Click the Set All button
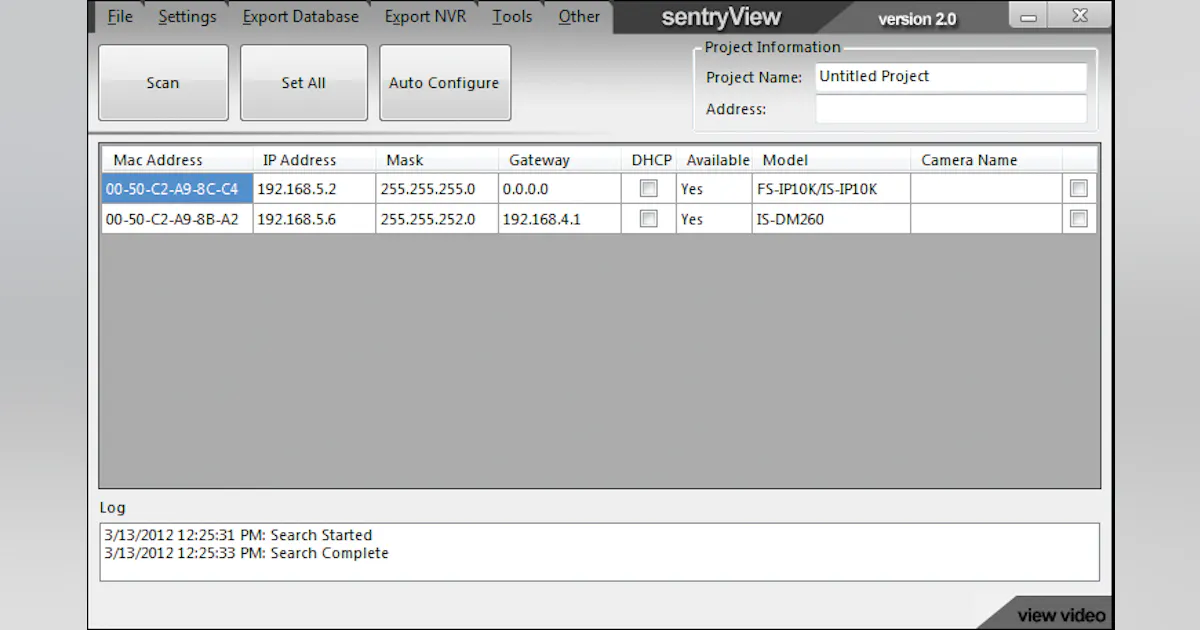 (303, 83)
